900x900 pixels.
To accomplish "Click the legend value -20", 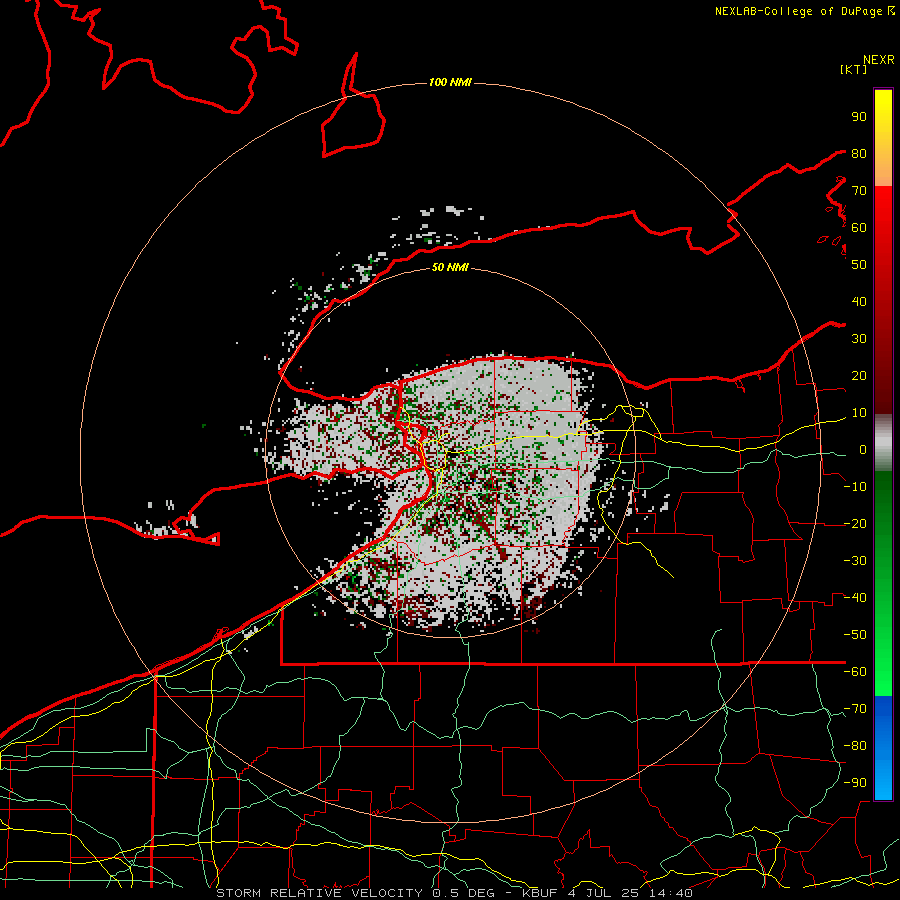I will [x=855, y=523].
